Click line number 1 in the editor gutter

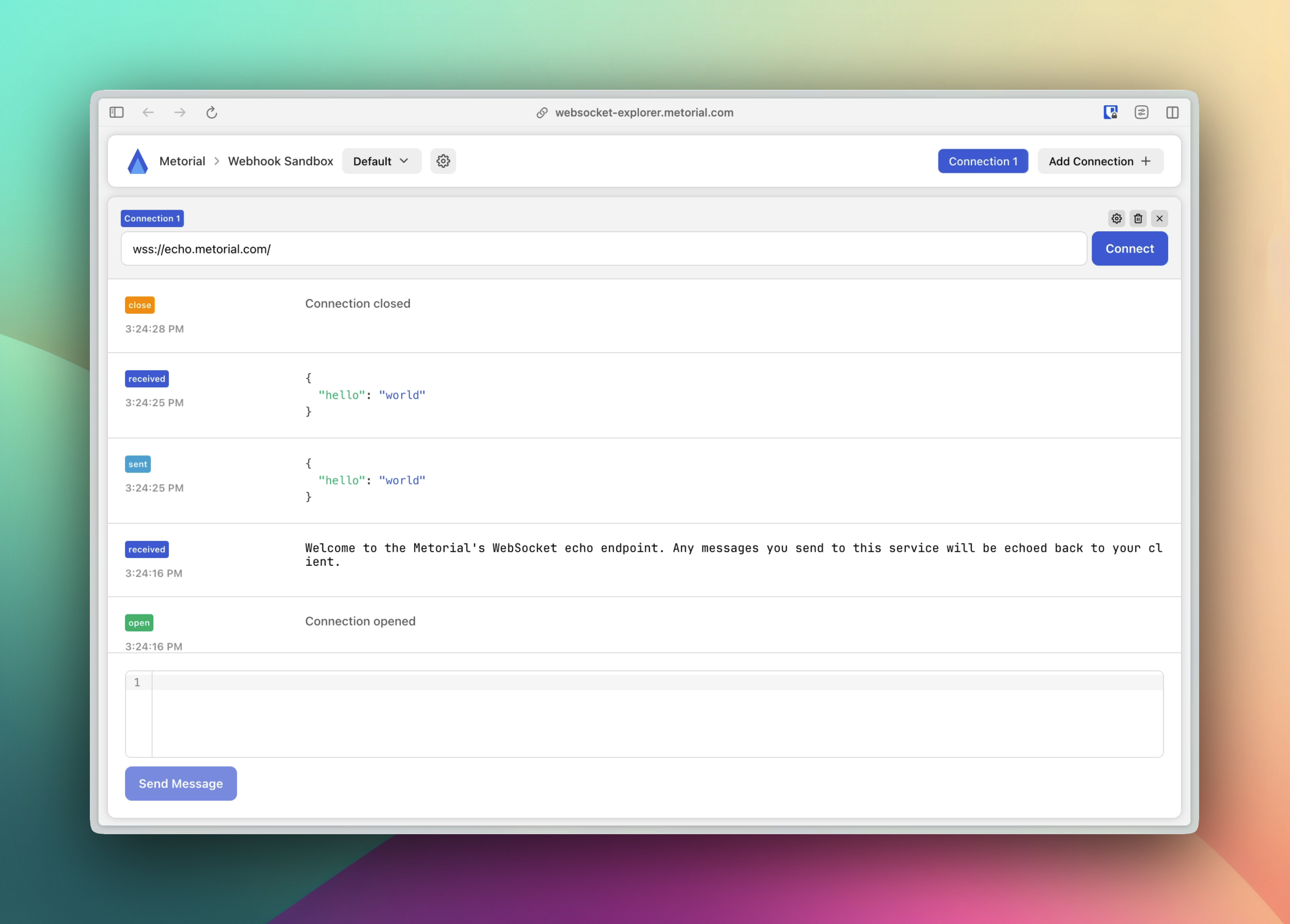pyautogui.click(x=137, y=682)
